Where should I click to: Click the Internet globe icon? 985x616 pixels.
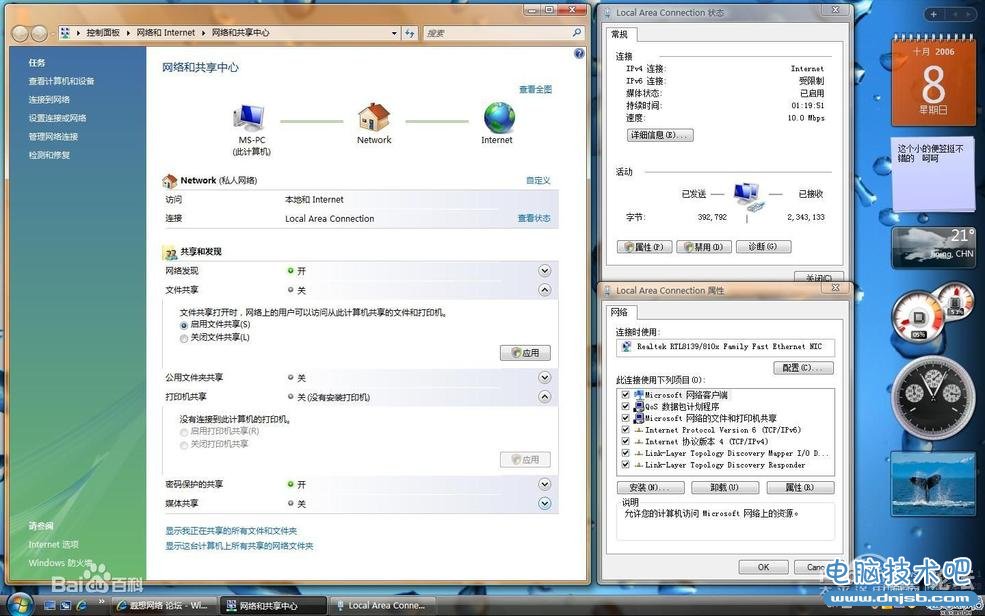(x=498, y=118)
